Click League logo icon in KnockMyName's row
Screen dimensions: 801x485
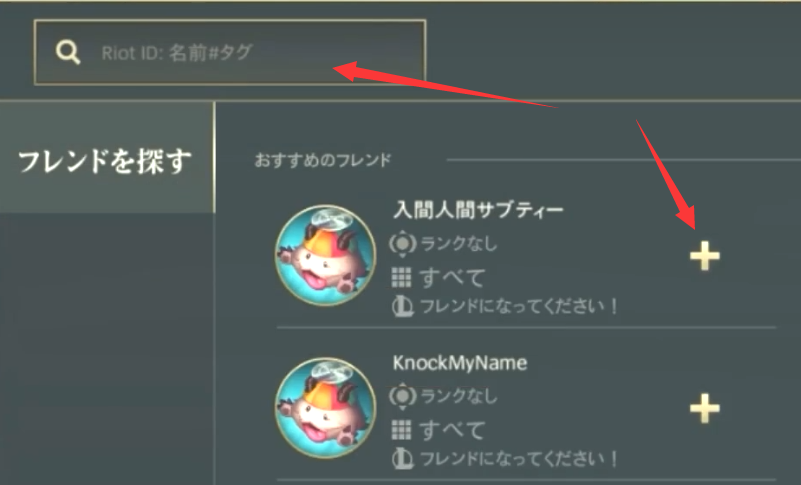(x=402, y=459)
